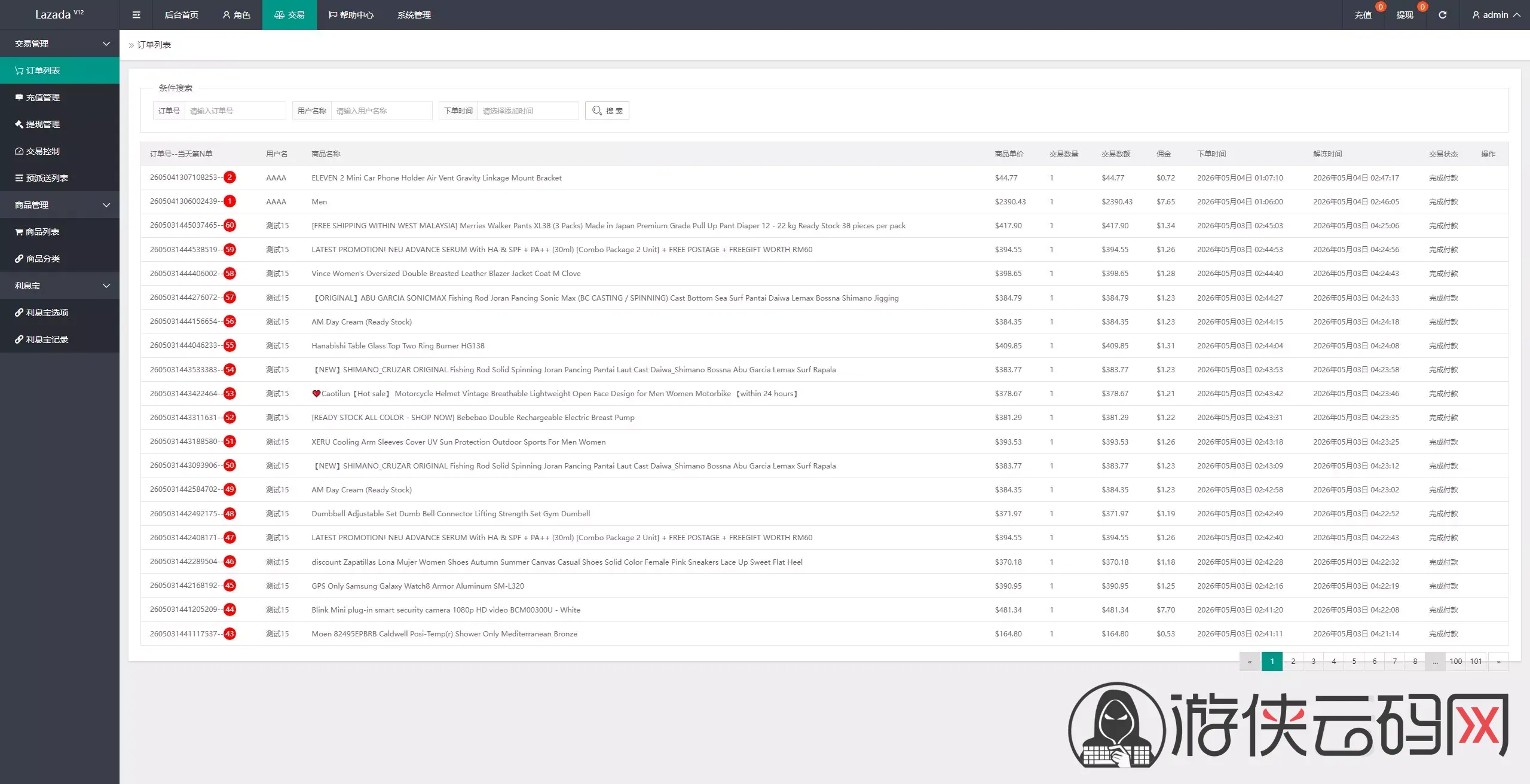The height and width of the screenshot is (784, 1530).
Task: Go to page 101 of orders
Action: [x=1476, y=661]
